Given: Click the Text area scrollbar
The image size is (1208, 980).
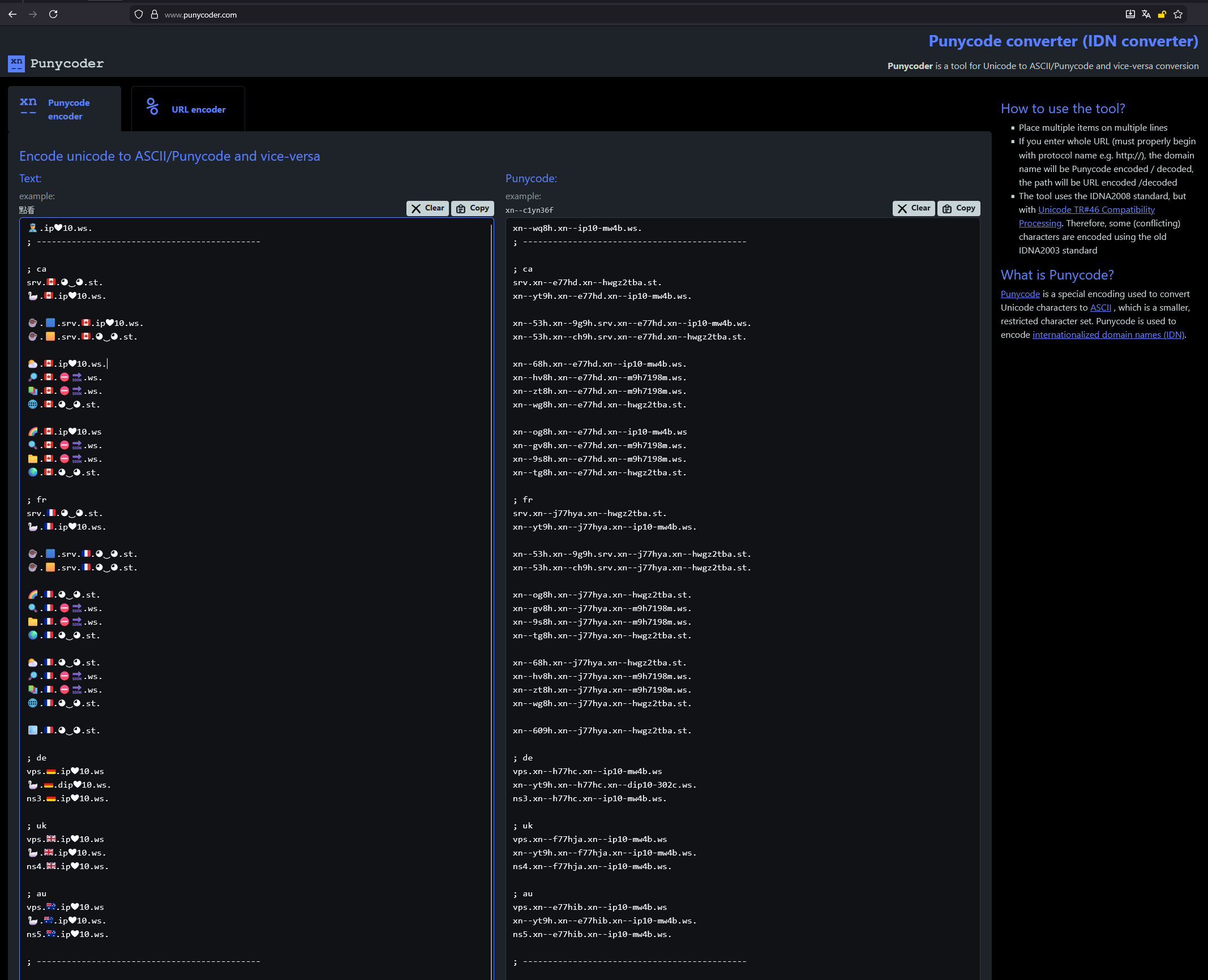Looking at the screenshot, I should click(x=491, y=509).
